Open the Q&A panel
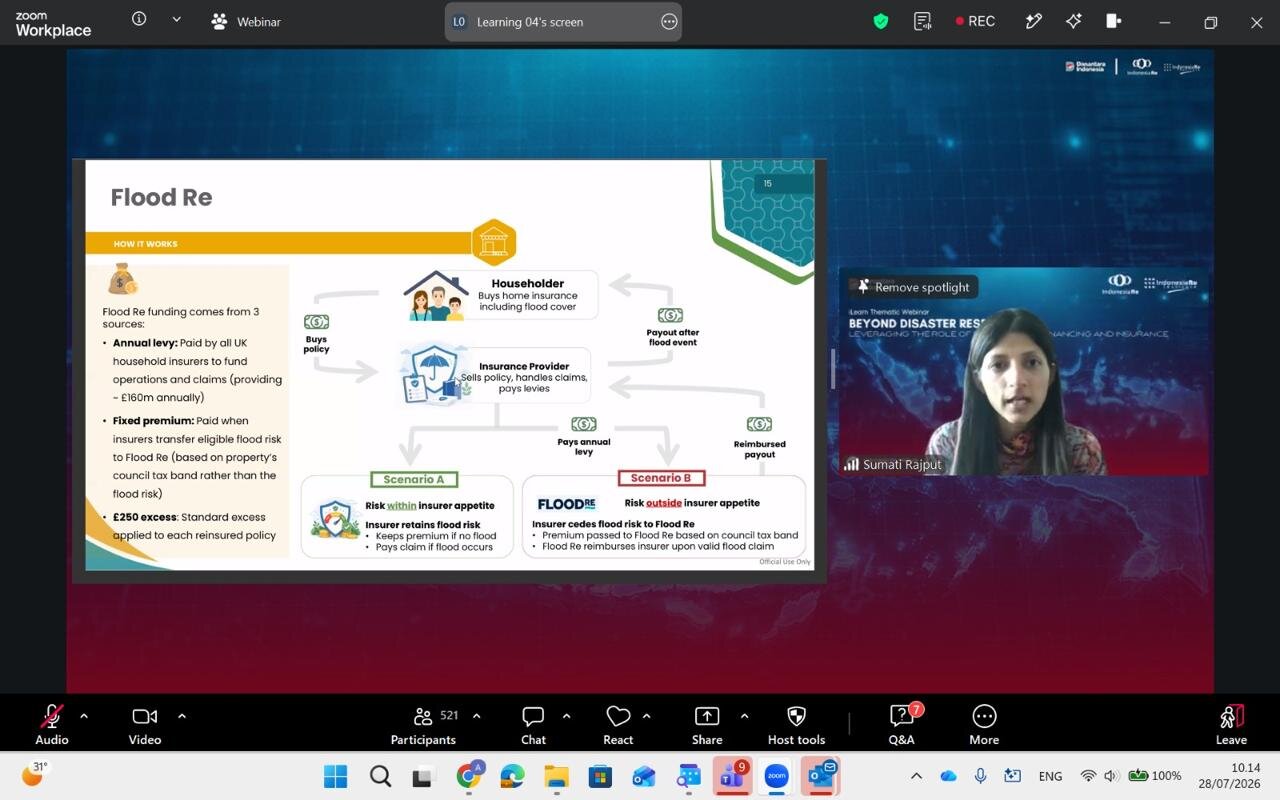Screen dimensions: 1280x800 click(901, 724)
